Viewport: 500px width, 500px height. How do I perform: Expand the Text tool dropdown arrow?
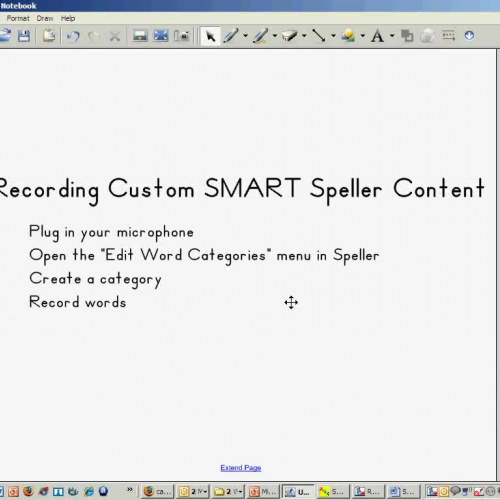point(392,35)
